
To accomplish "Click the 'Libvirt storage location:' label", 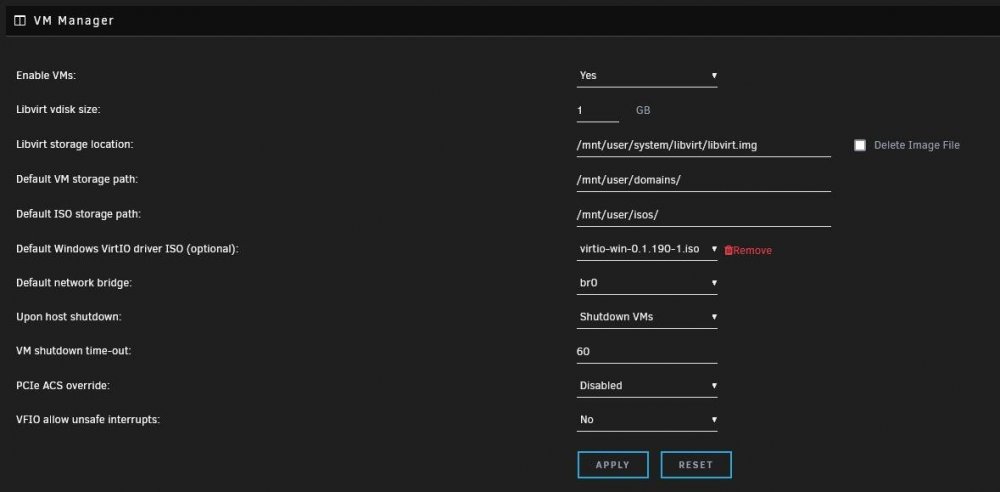I will (75, 145).
